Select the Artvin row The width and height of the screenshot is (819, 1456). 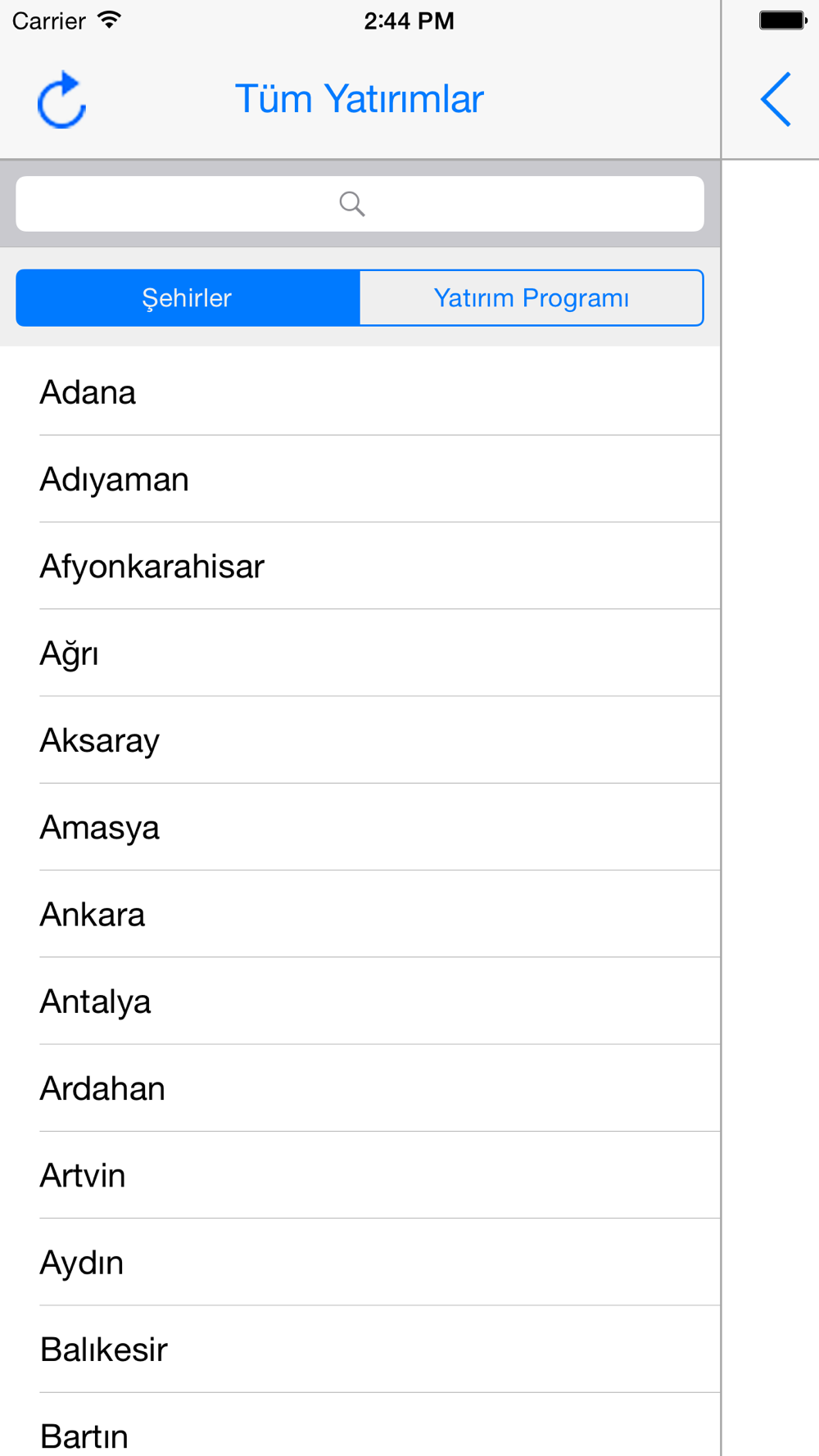click(x=360, y=1175)
